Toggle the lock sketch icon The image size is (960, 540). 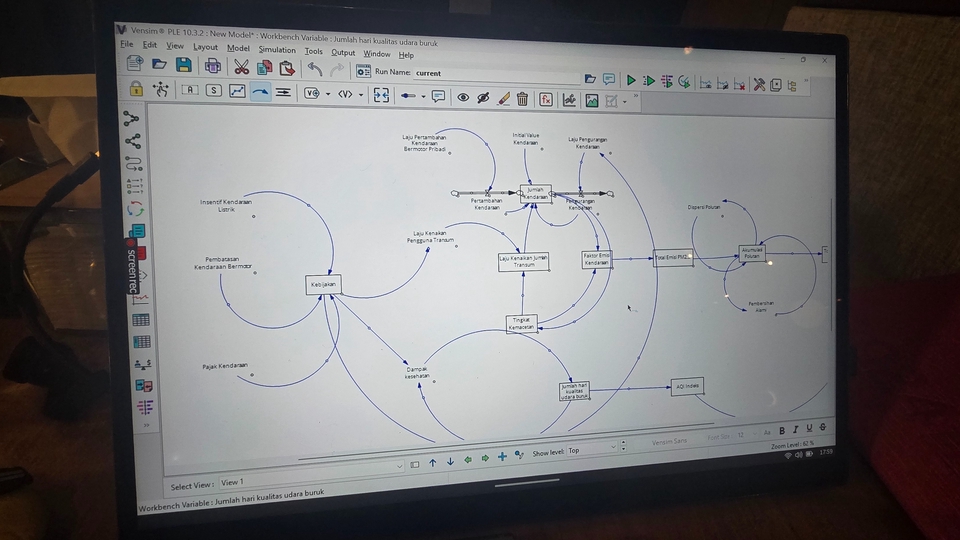(x=135, y=88)
